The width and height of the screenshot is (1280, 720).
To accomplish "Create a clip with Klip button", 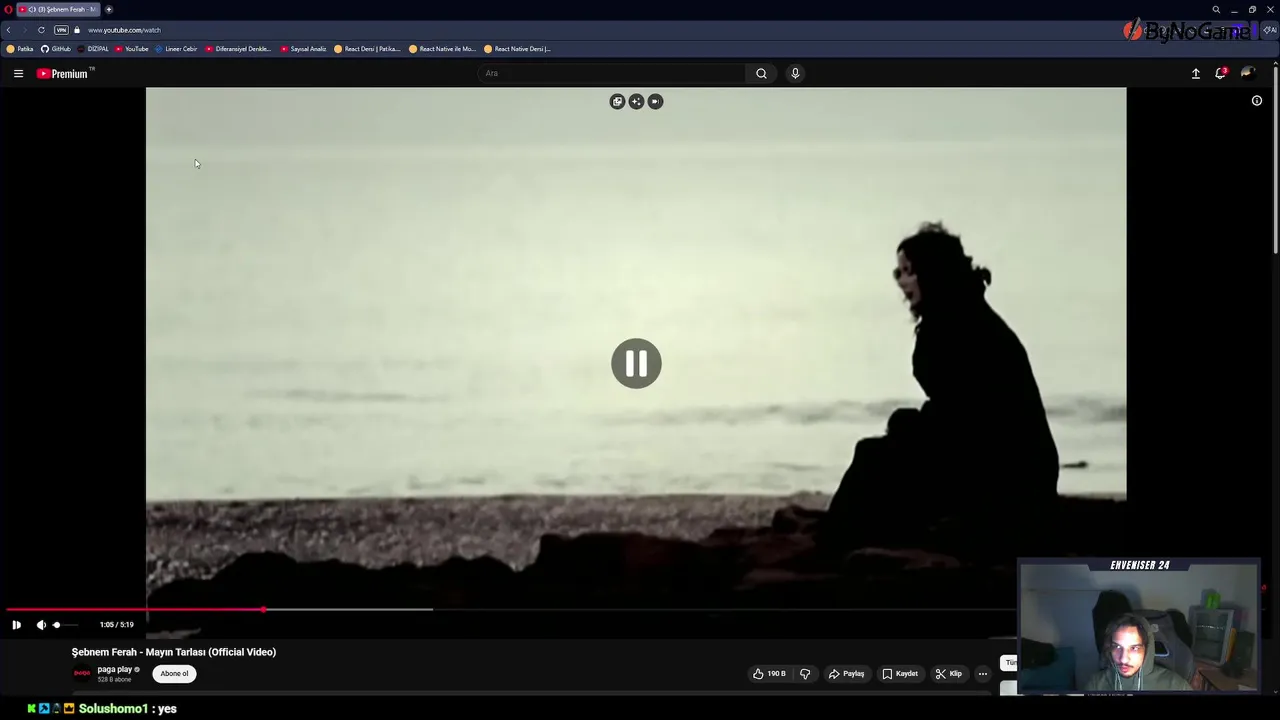I will [x=948, y=674].
